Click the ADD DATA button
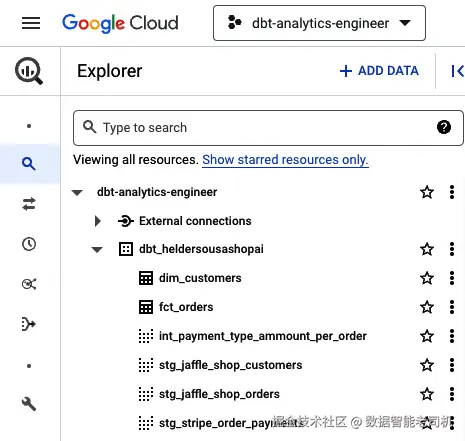This screenshot has width=465, height=441. 379,71
